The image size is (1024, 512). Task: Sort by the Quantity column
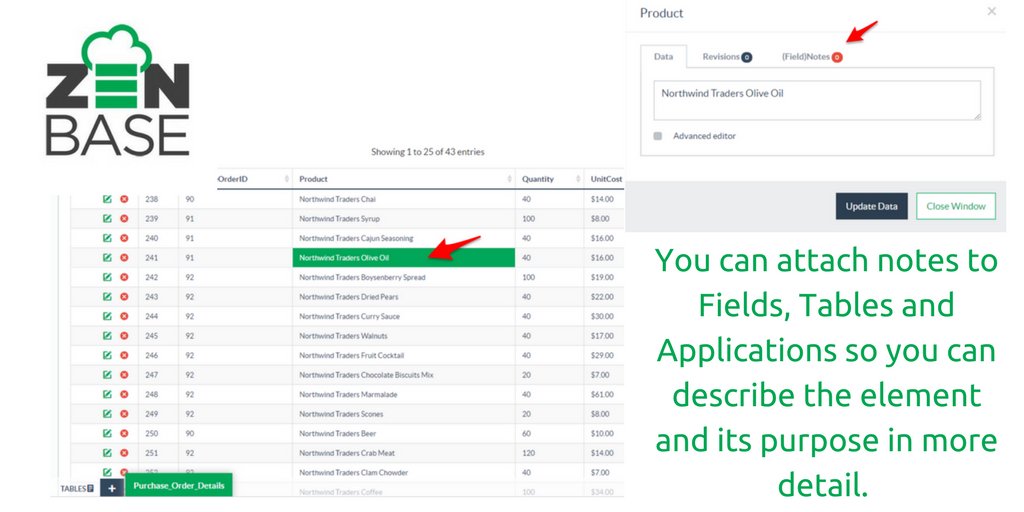[550, 178]
